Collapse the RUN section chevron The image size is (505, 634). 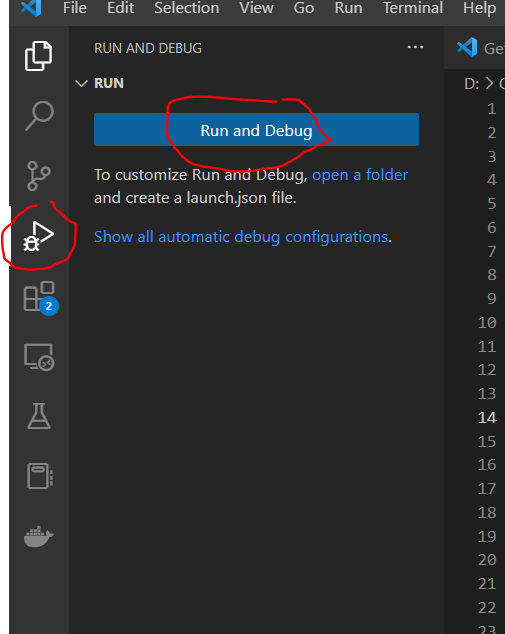[81, 83]
